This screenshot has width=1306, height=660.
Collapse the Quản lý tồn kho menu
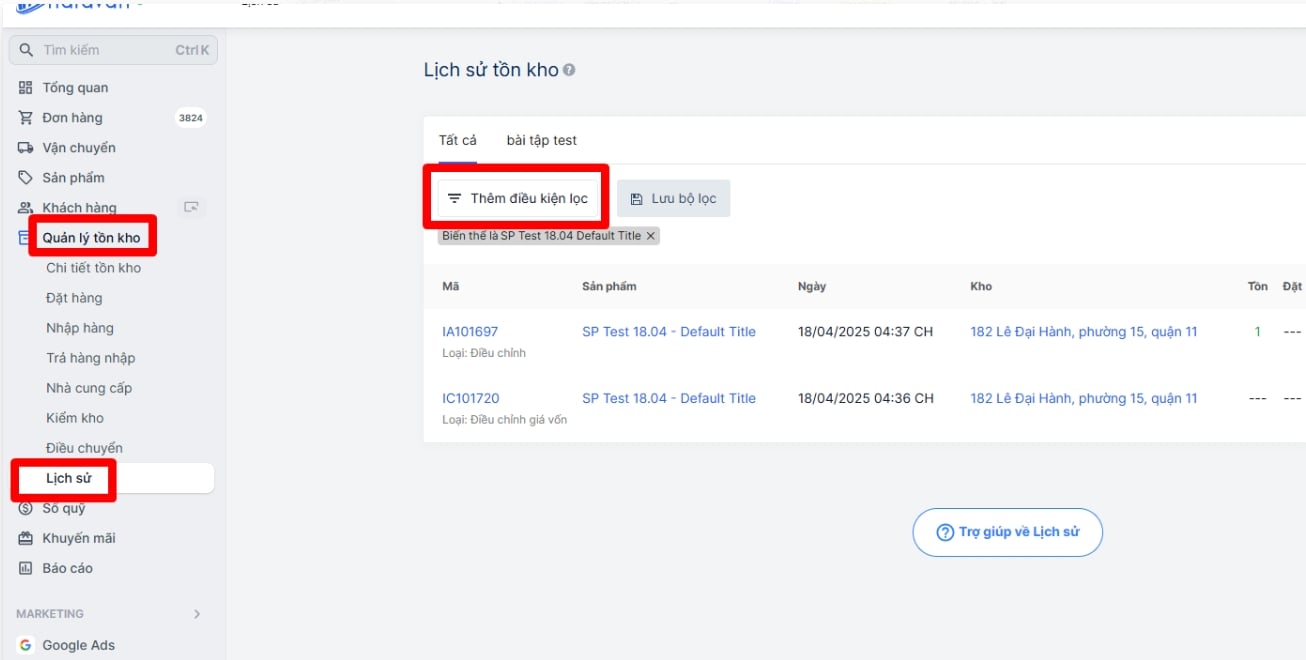(91, 238)
